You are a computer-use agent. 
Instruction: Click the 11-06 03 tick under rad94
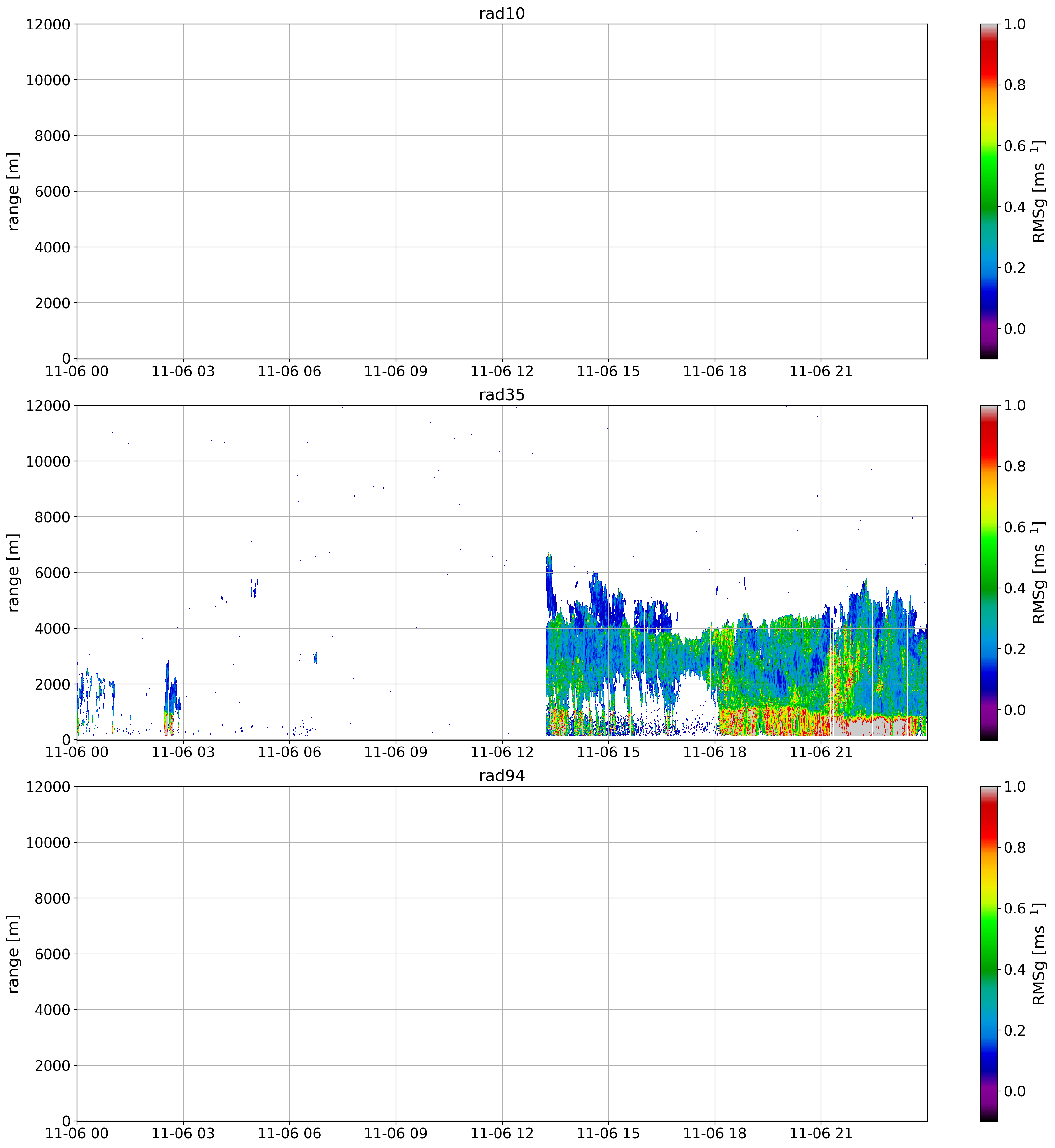[x=183, y=1134]
